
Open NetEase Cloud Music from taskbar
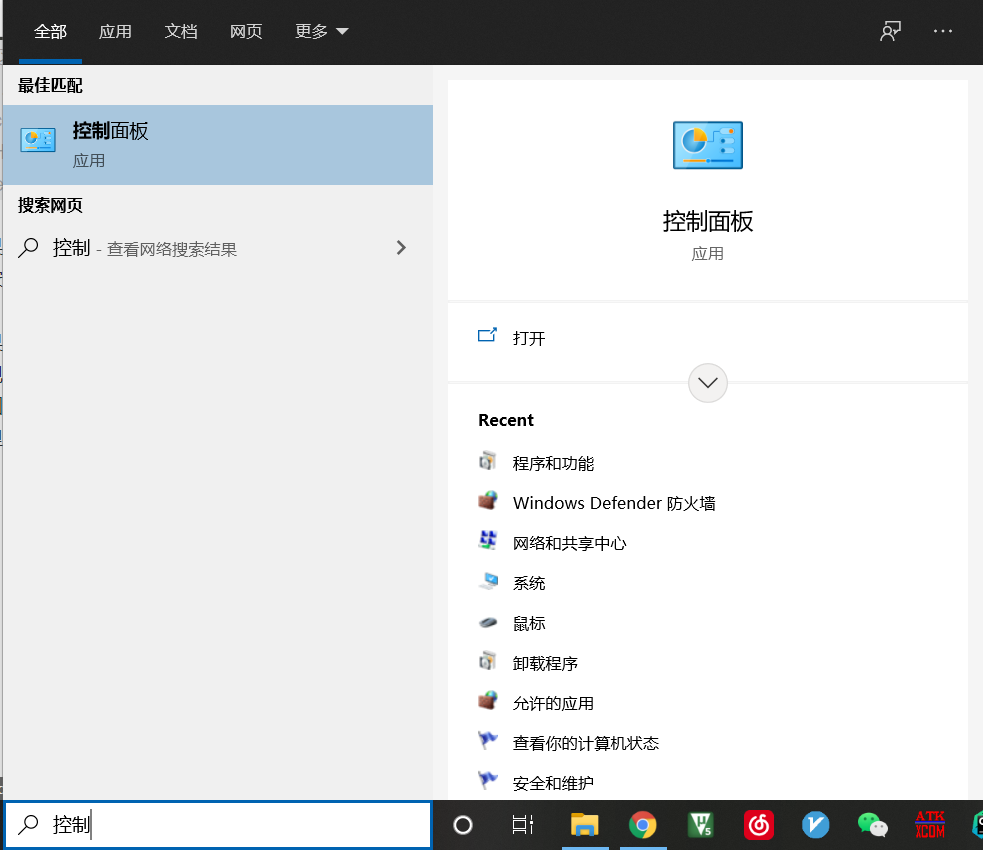click(x=758, y=825)
